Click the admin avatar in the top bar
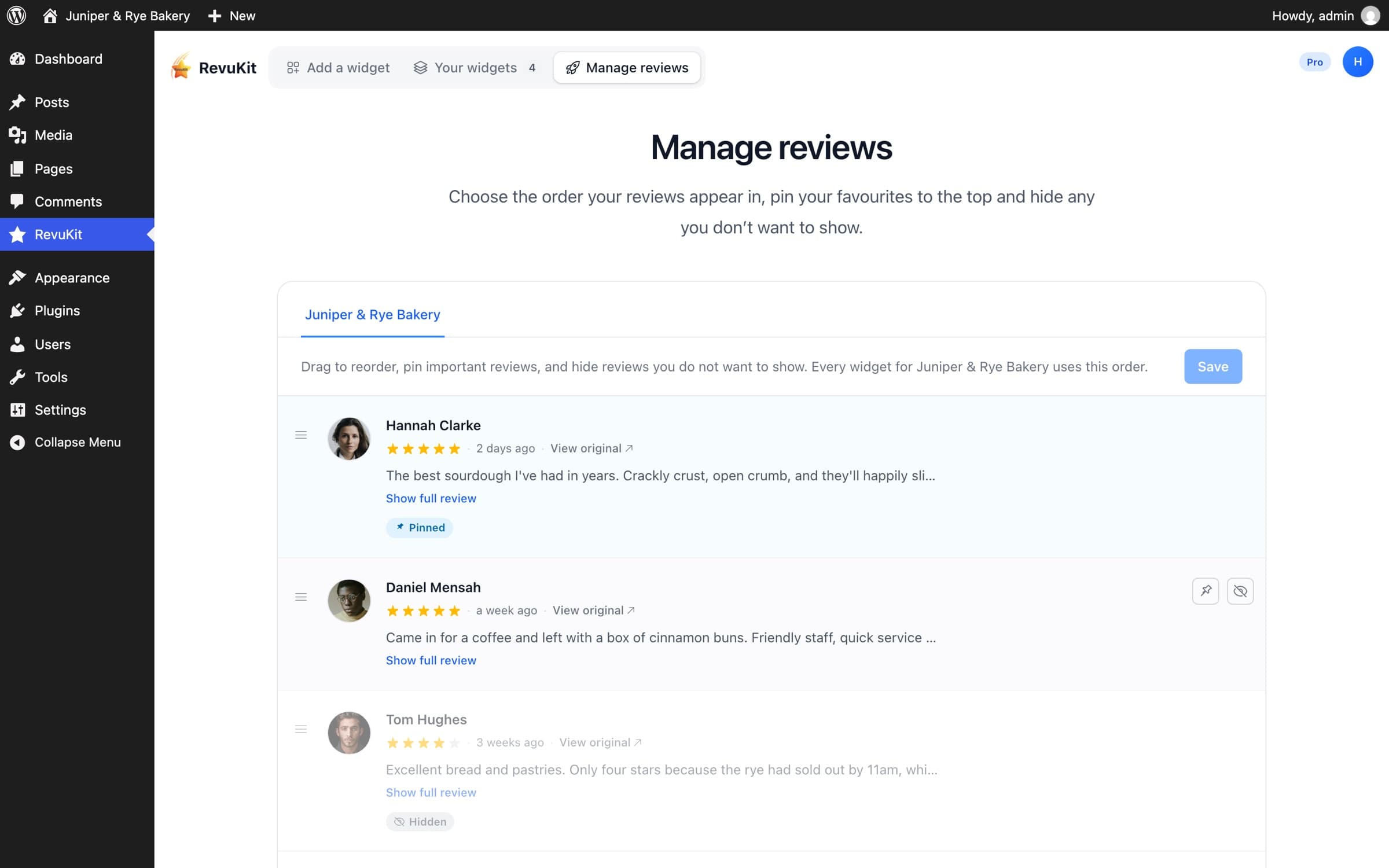Viewport: 1389px width, 868px height. click(x=1370, y=16)
